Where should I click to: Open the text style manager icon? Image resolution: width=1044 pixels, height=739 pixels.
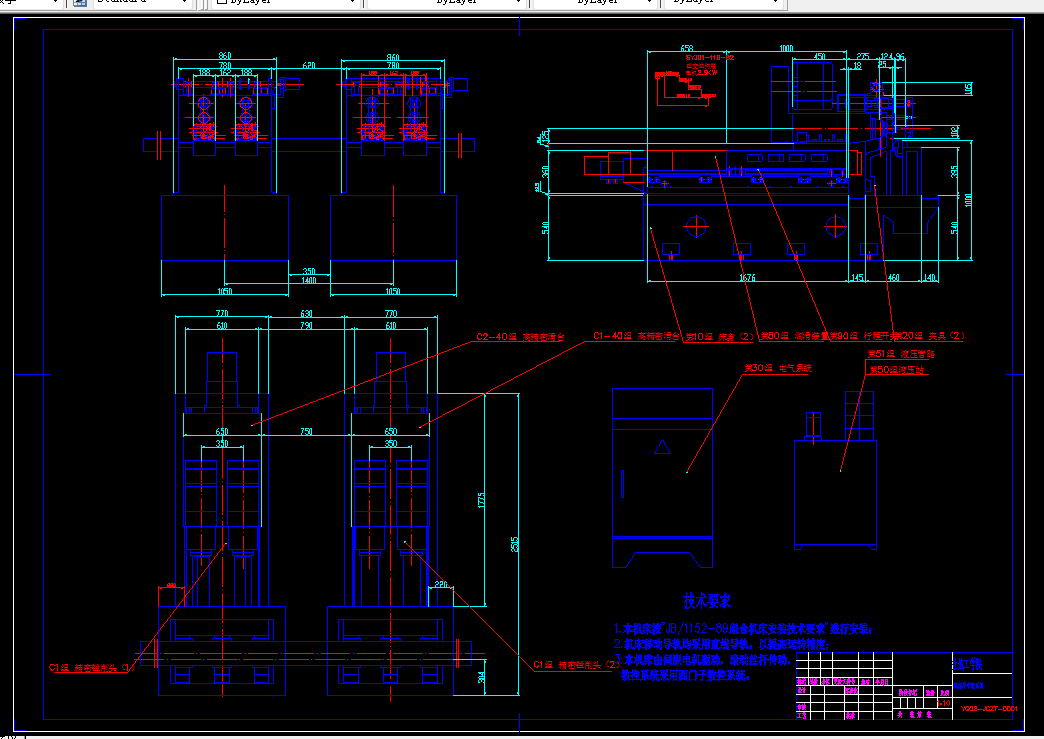(80, 2)
